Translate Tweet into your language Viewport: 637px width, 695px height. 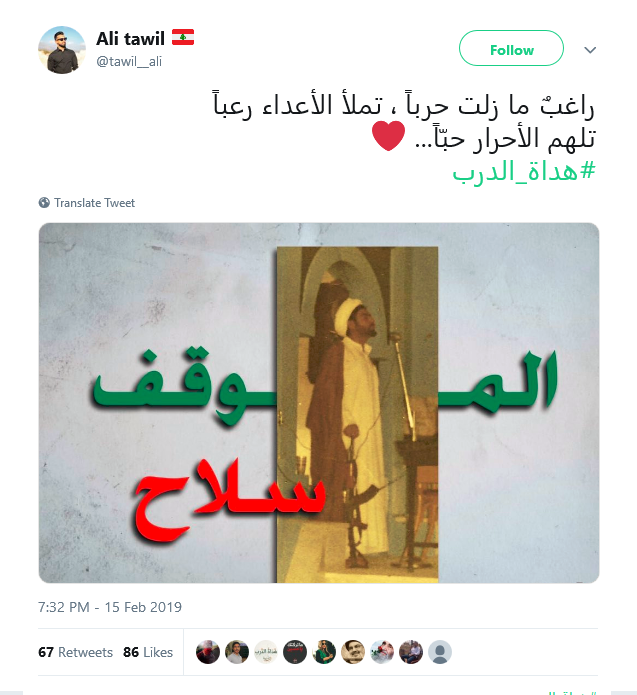point(94,203)
